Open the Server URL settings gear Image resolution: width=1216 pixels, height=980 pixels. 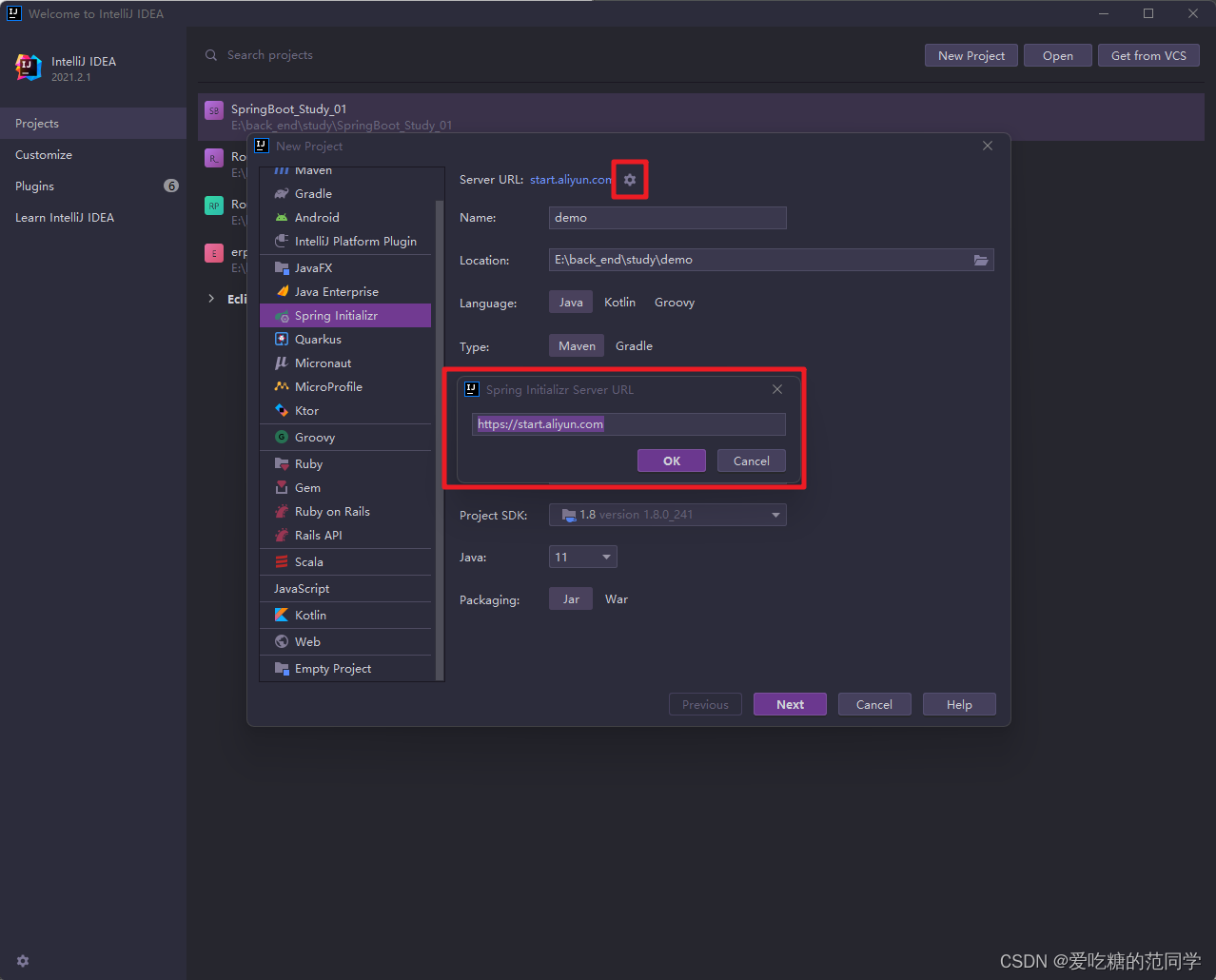coord(630,180)
